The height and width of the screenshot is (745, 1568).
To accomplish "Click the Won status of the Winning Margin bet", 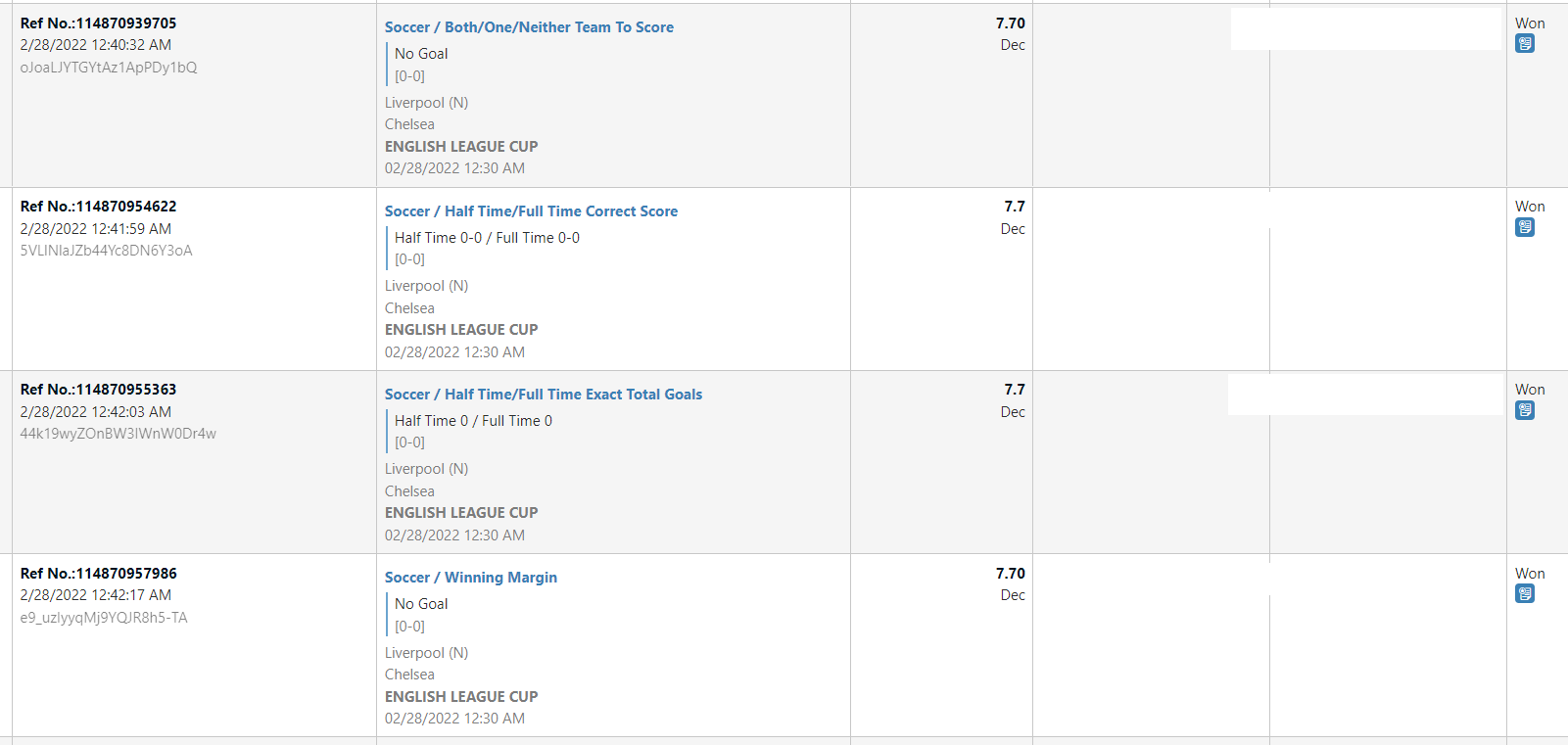I will [x=1530, y=574].
